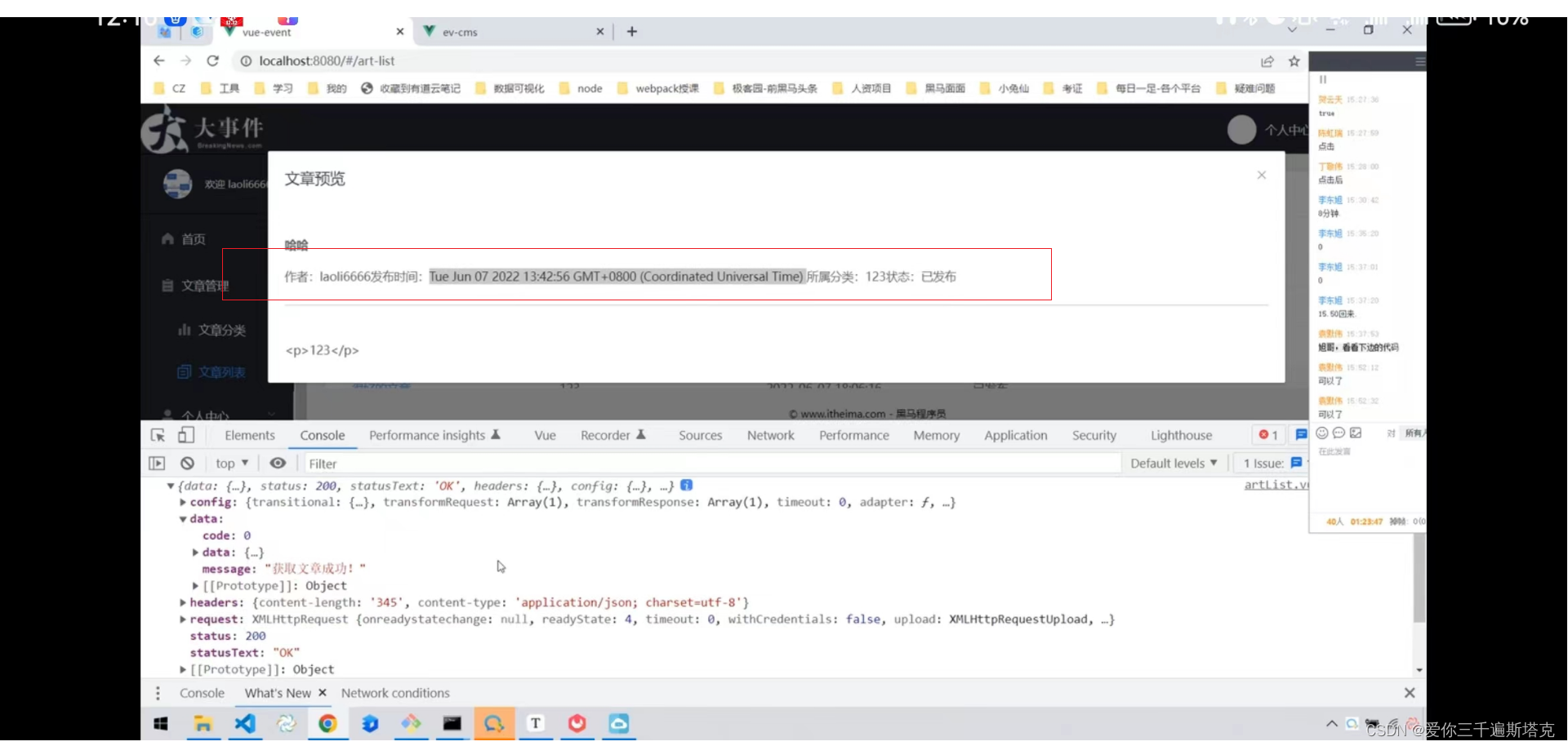Open the Typora T icon in taskbar
The image size is (1568, 746).
[536, 724]
